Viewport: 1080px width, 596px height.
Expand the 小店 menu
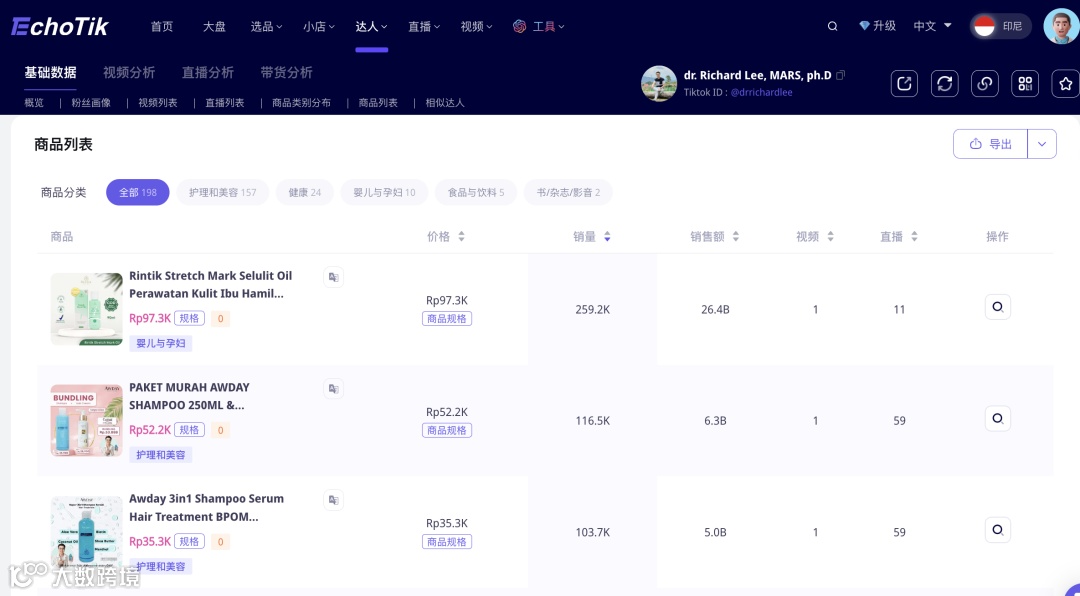pos(318,26)
